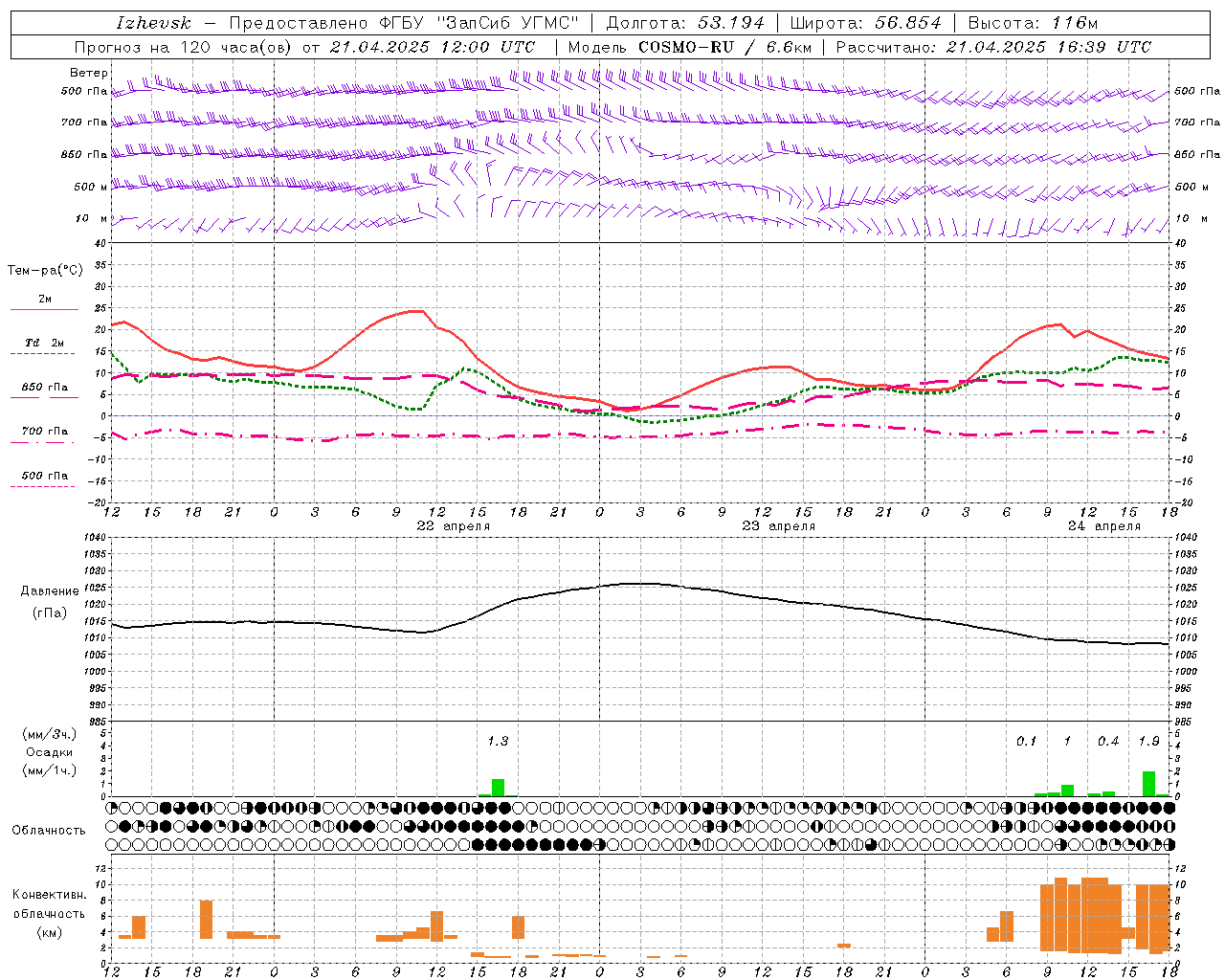Screen dimensions: 1225x980
Task: Click "Прогноз на 120 часа(ов)" forecast text
Action: [183, 47]
